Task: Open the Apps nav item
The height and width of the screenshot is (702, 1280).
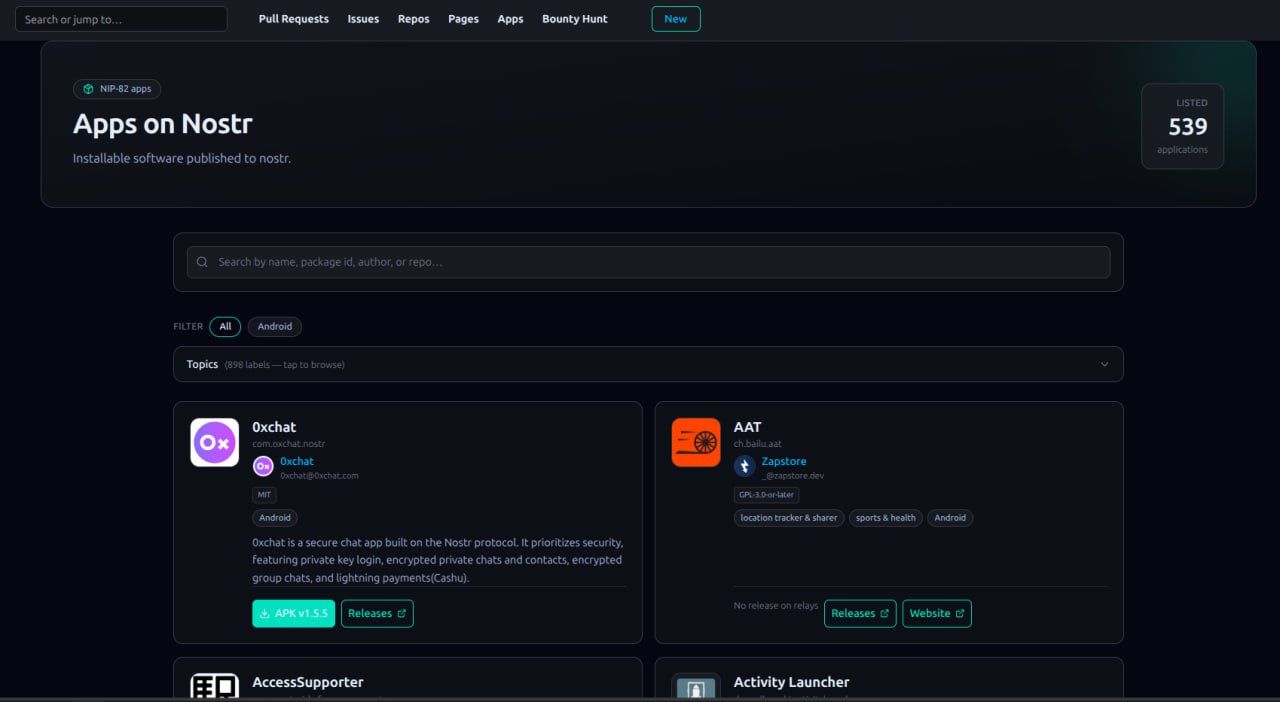Action: click(511, 19)
